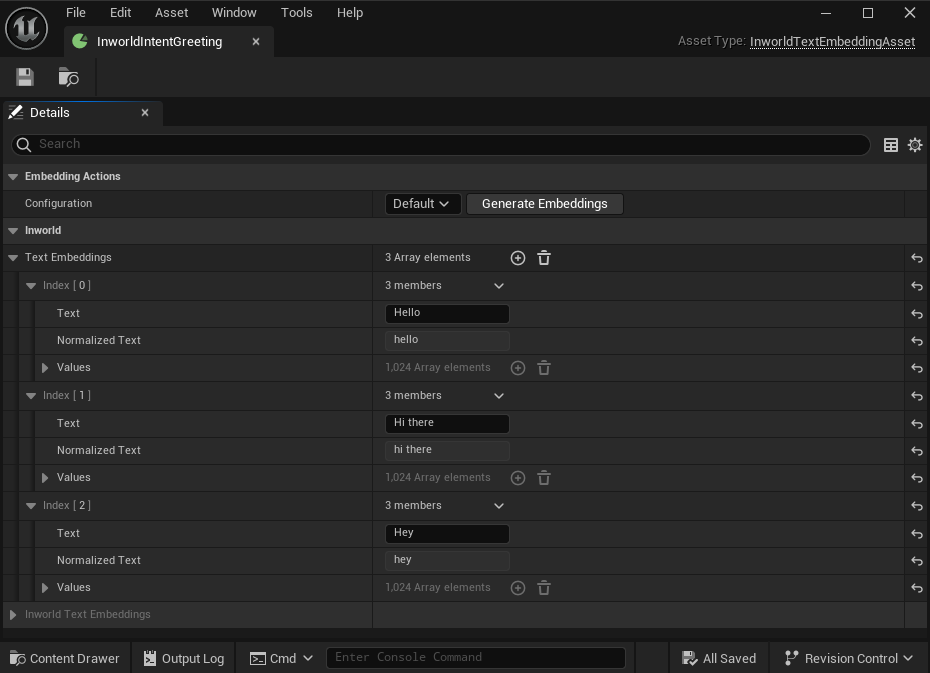Image resolution: width=930 pixels, height=673 pixels.
Task: Reset Index [2] to default value
Action: (x=917, y=506)
